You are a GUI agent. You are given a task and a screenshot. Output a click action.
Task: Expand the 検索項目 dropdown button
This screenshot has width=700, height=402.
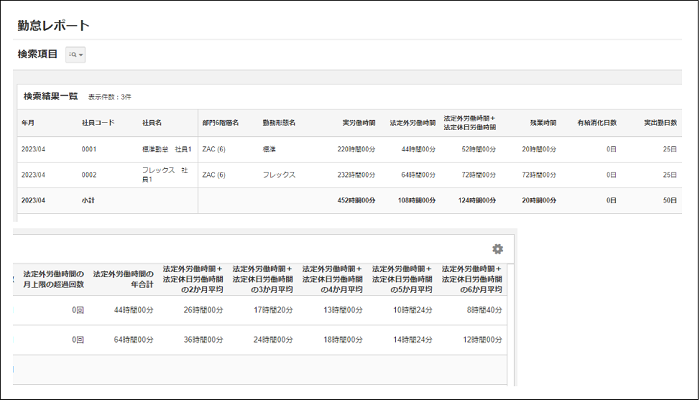[x=76, y=55]
